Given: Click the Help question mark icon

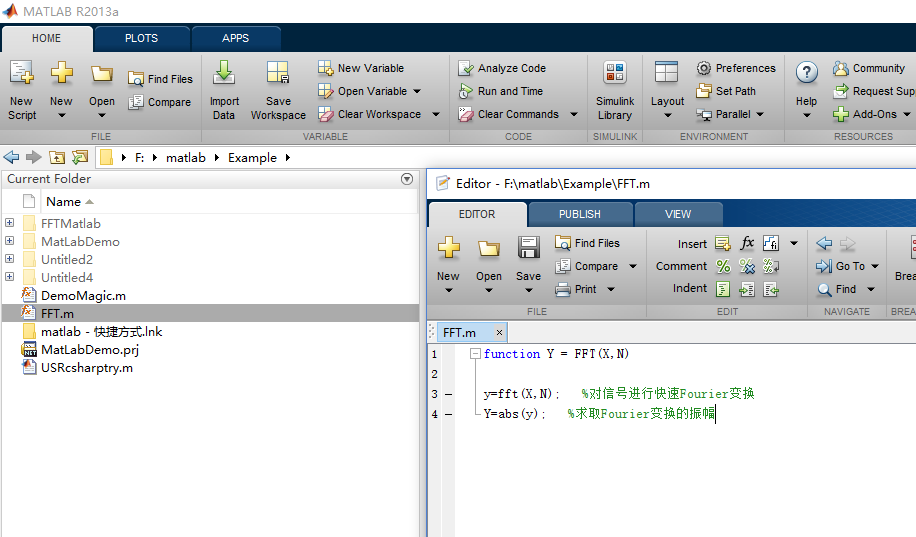Looking at the screenshot, I should (x=807, y=73).
